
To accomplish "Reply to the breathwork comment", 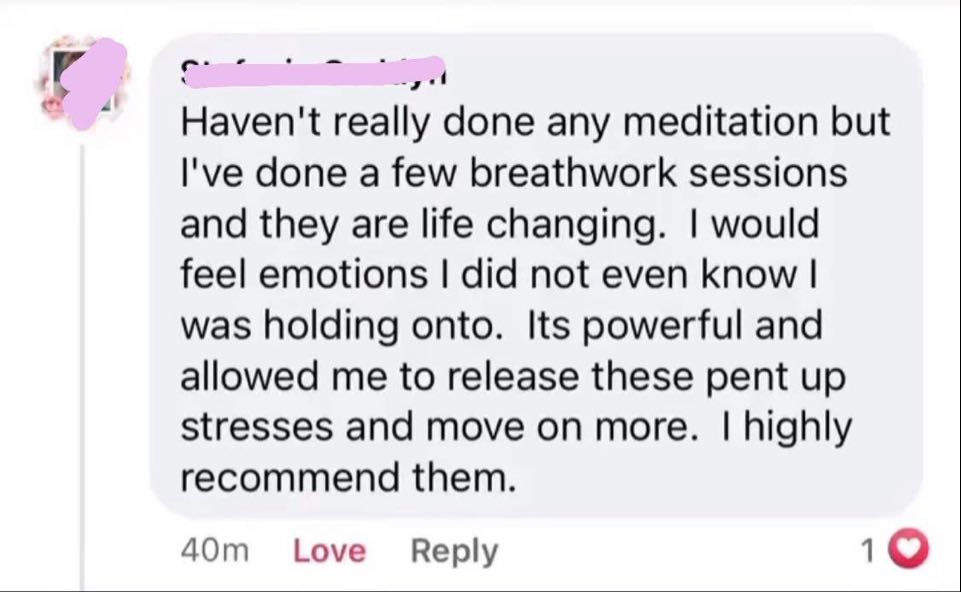I will tap(453, 551).
